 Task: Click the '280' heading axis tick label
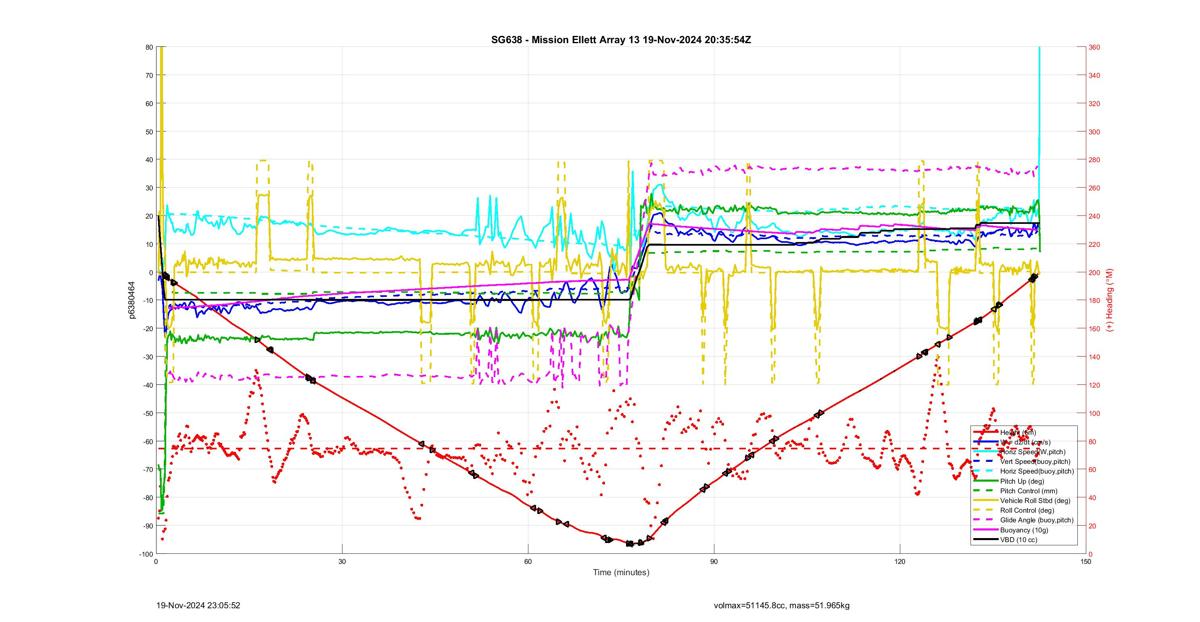click(x=1094, y=160)
